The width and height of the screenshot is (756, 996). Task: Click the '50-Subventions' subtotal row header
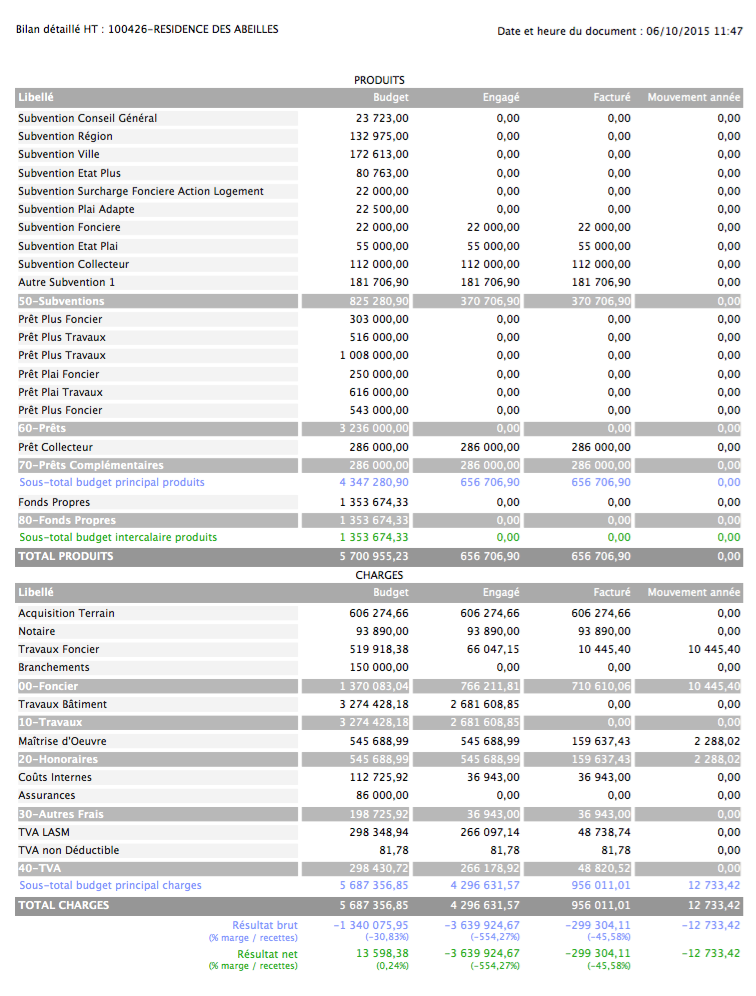click(62, 301)
